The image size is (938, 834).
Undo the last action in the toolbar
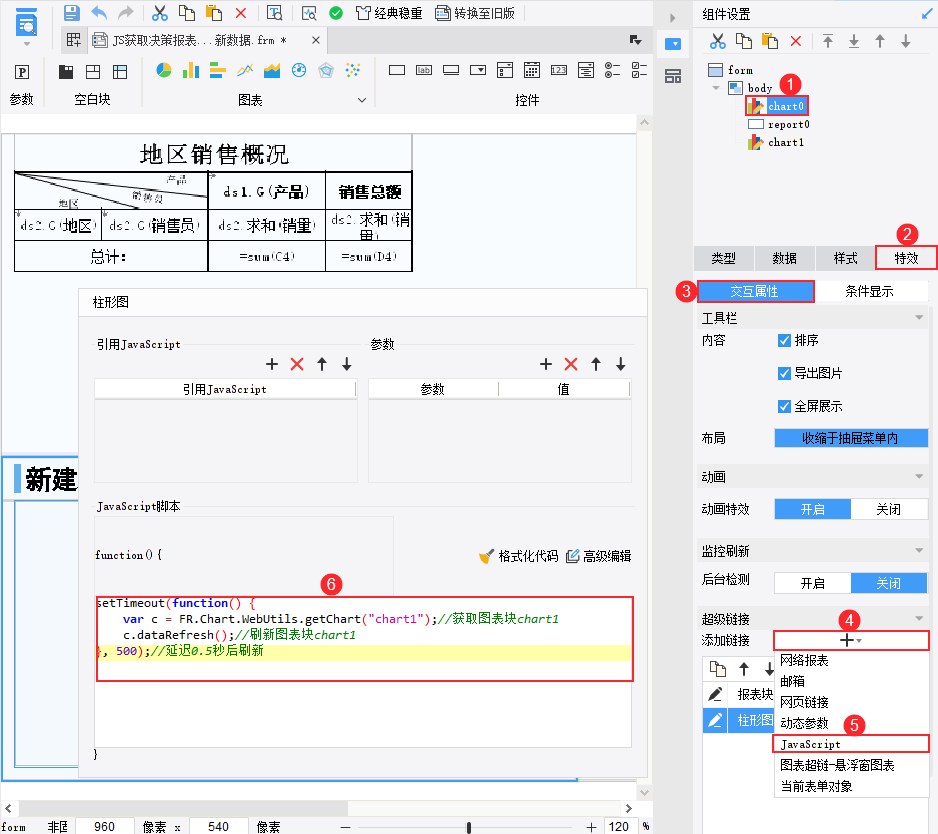(99, 13)
